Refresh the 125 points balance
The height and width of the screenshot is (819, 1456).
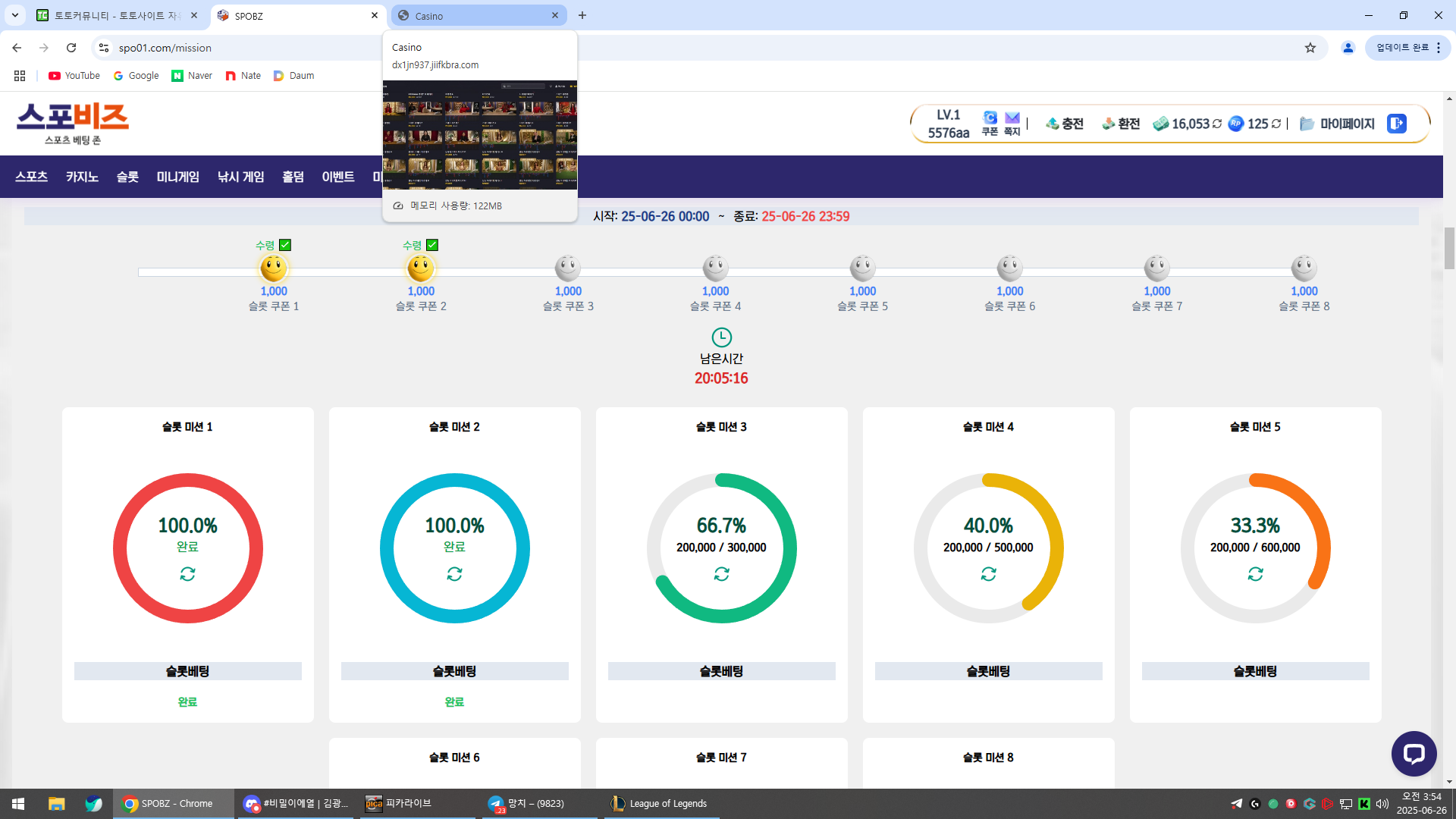coord(1276,124)
